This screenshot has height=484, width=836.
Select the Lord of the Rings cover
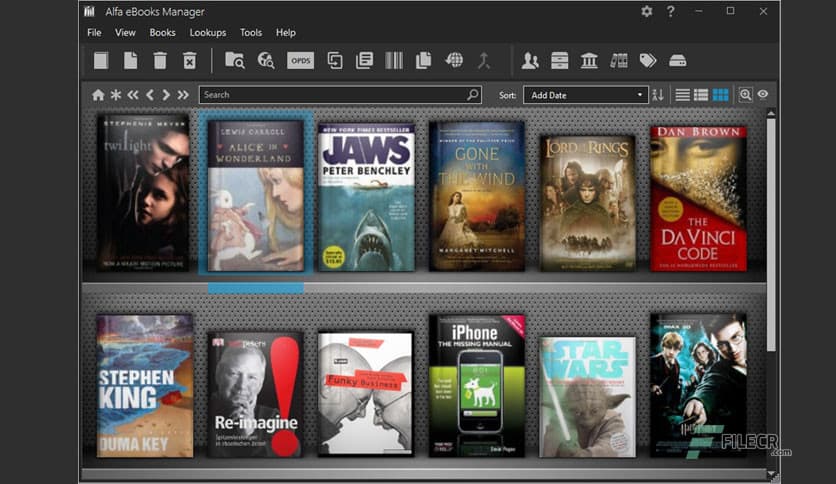tap(588, 203)
